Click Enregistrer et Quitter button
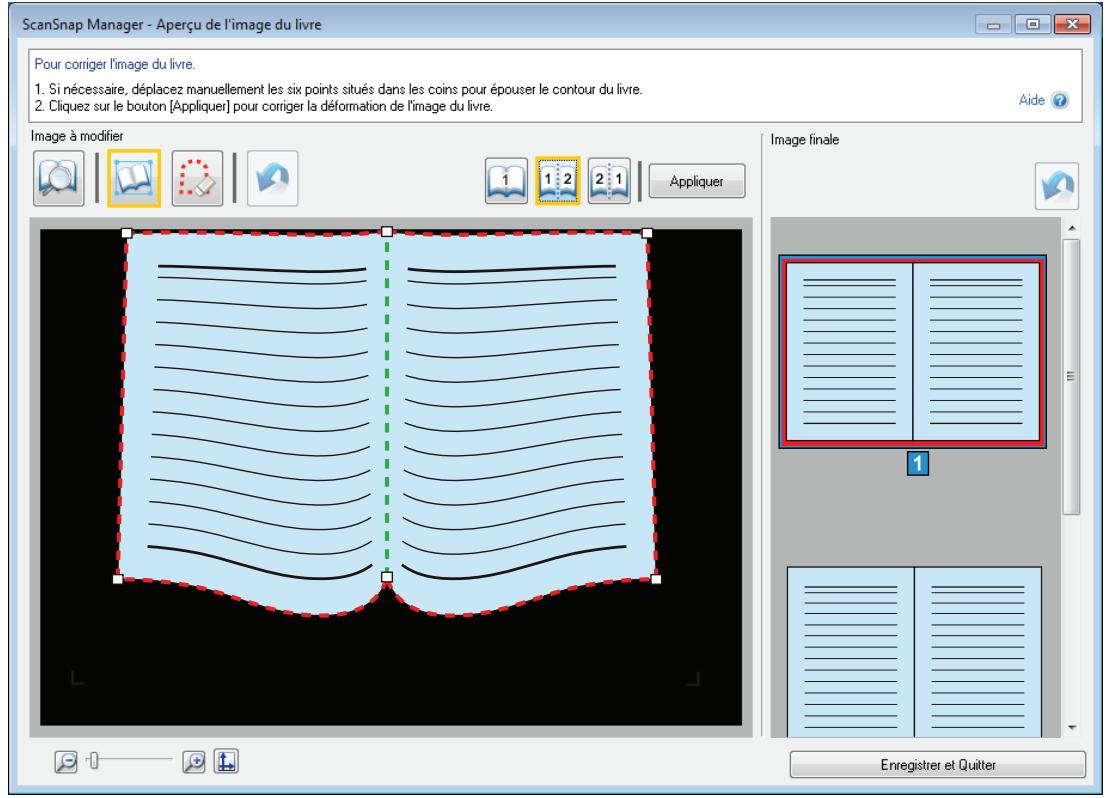 click(938, 765)
